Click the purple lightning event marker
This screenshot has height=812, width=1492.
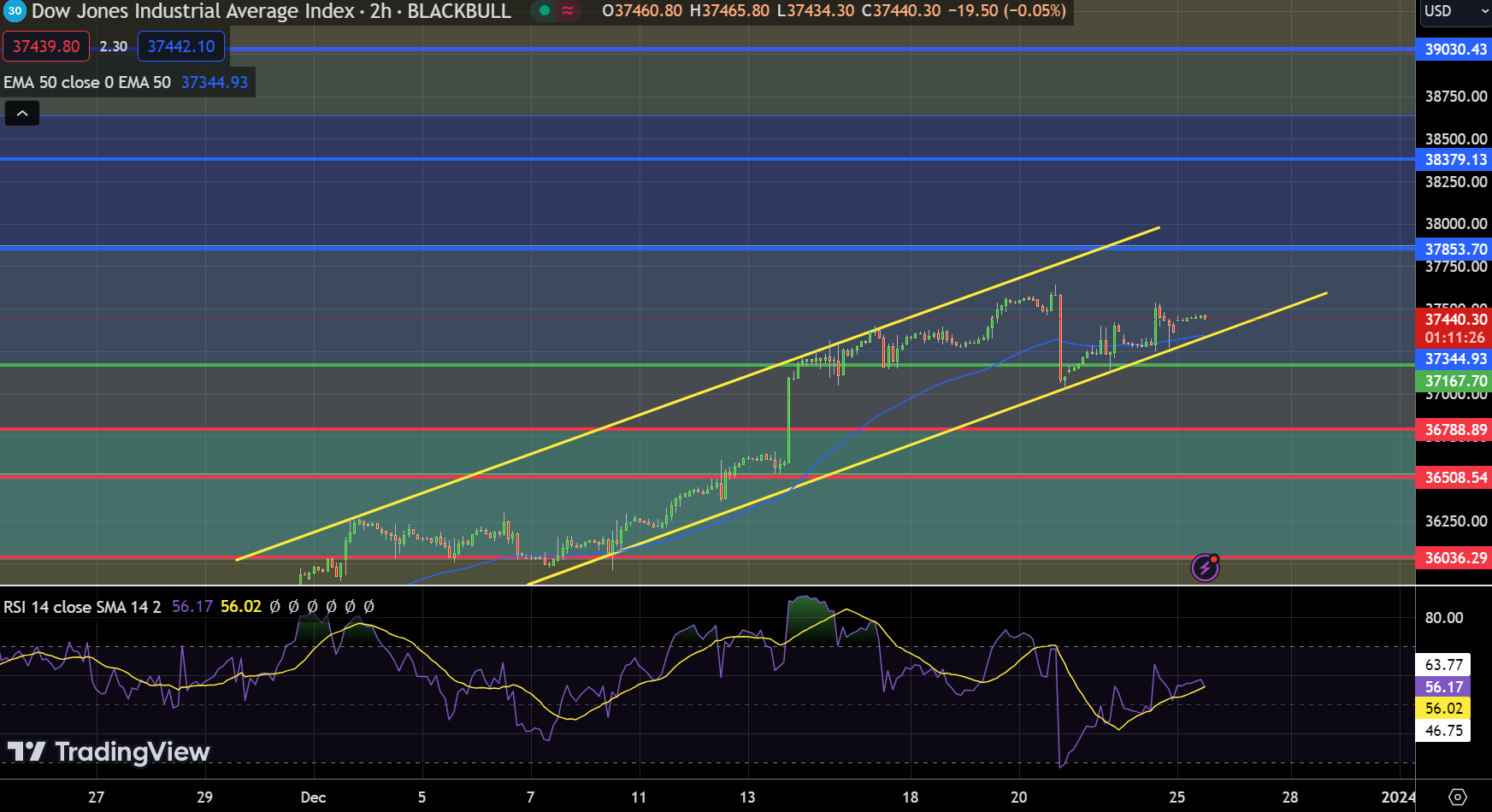click(1205, 567)
